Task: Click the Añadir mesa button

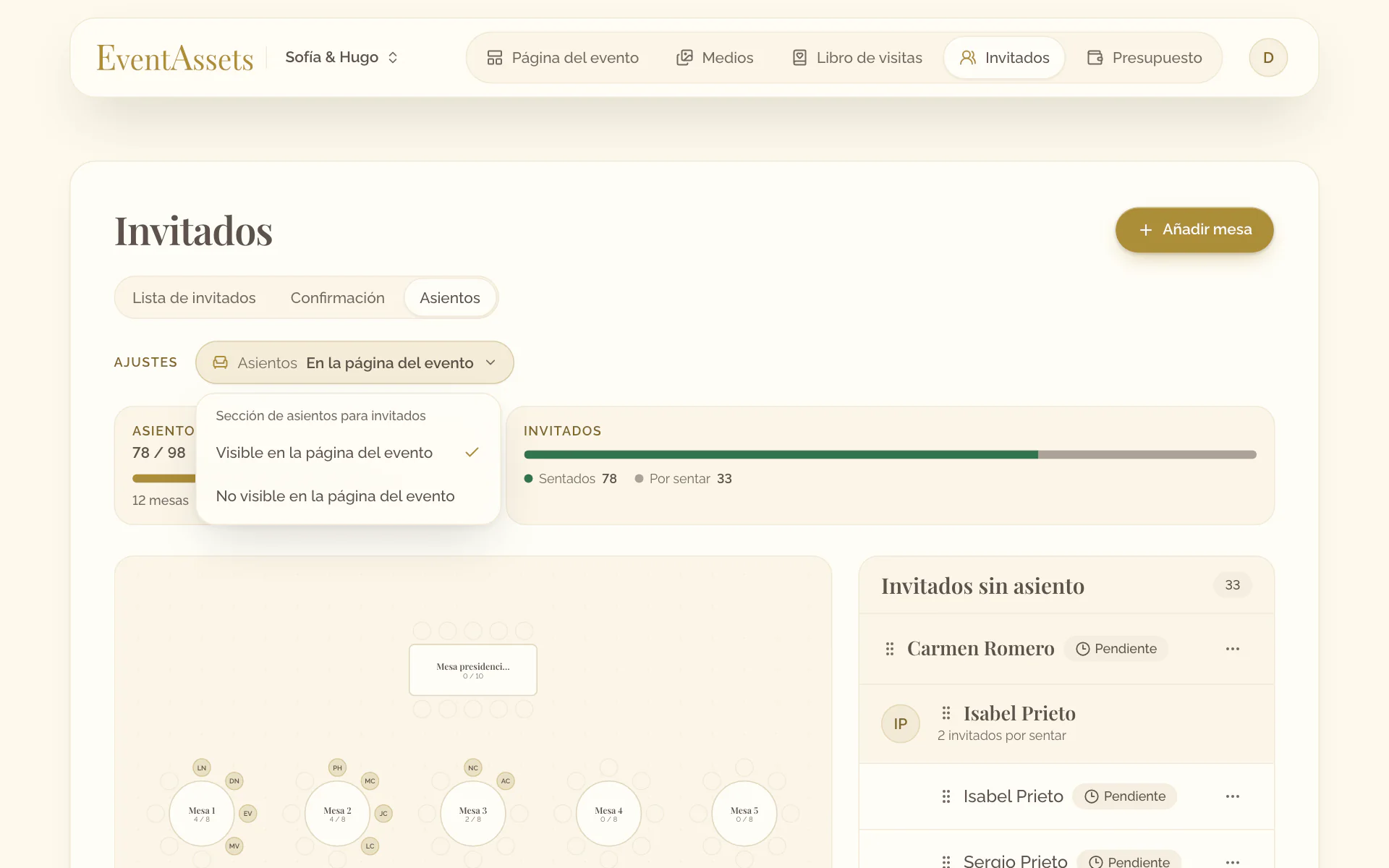Action: point(1194,230)
